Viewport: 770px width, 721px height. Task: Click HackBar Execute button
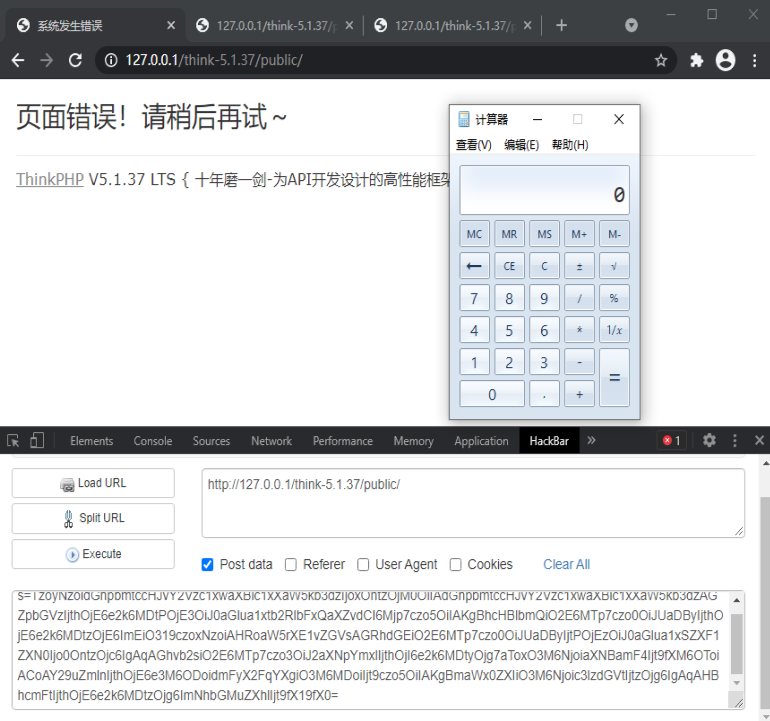(x=93, y=554)
